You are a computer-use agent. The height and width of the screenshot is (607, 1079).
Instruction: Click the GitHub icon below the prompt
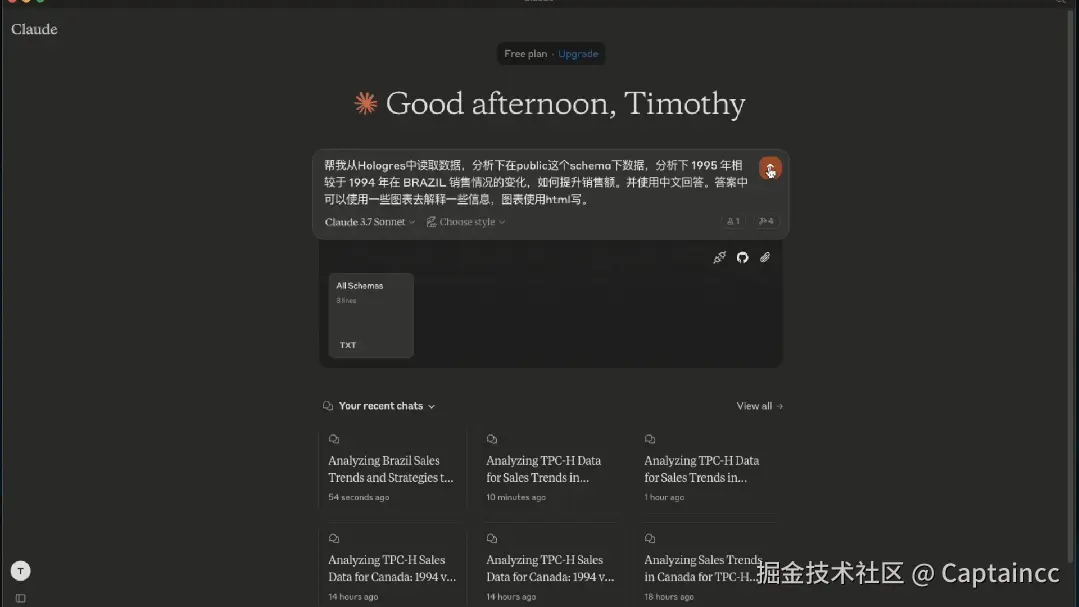coord(743,257)
